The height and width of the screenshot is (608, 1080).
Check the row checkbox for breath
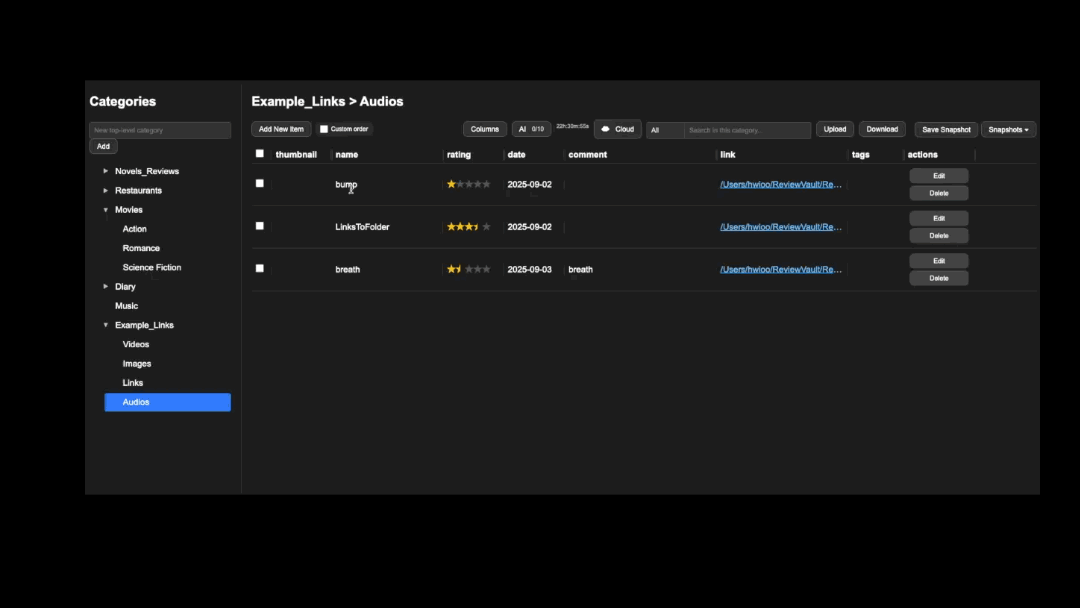[259, 268]
